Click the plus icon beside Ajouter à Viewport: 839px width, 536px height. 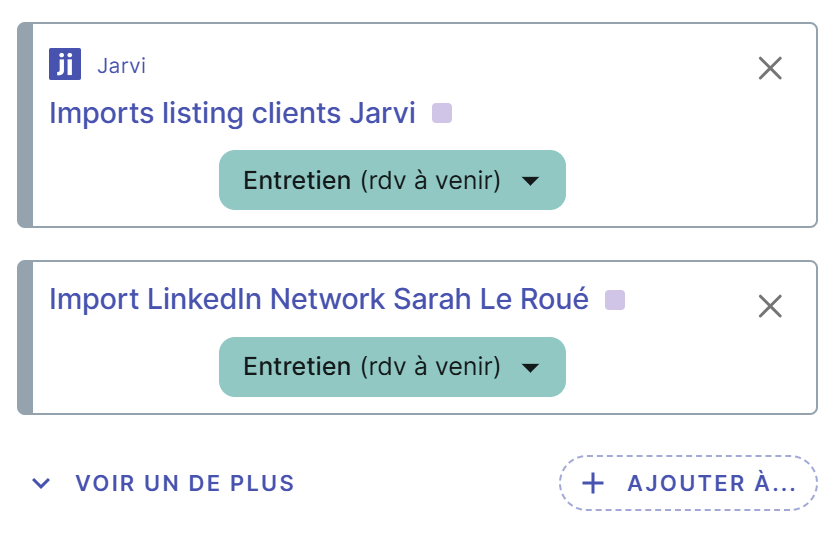click(x=593, y=484)
